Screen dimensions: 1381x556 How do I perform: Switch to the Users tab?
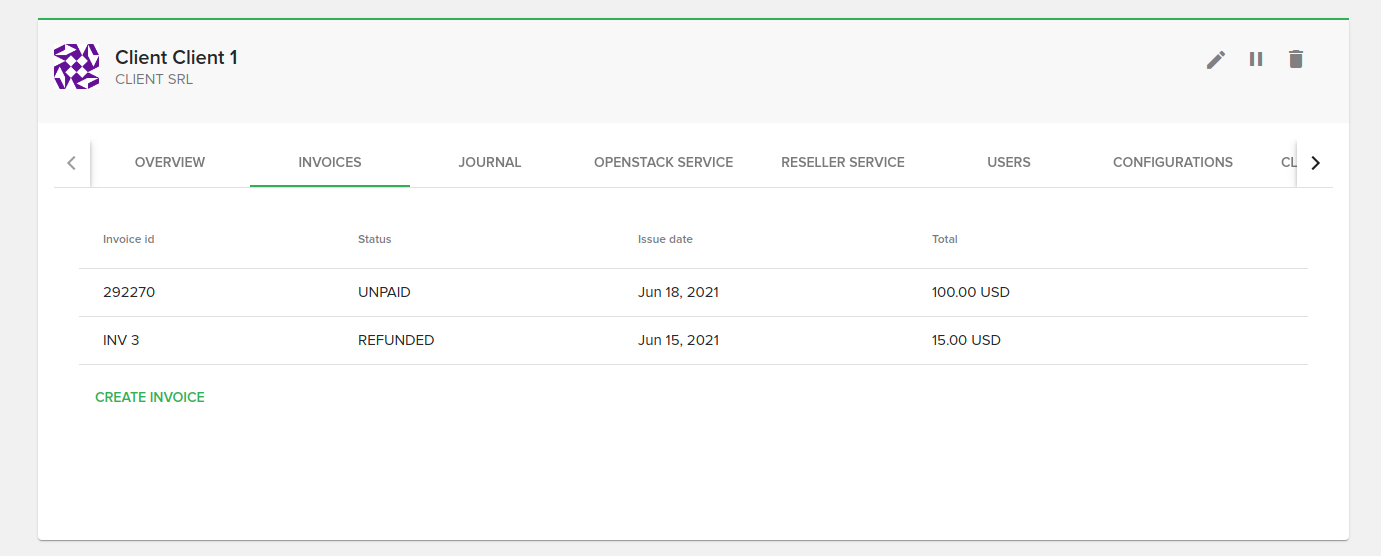tap(1008, 162)
